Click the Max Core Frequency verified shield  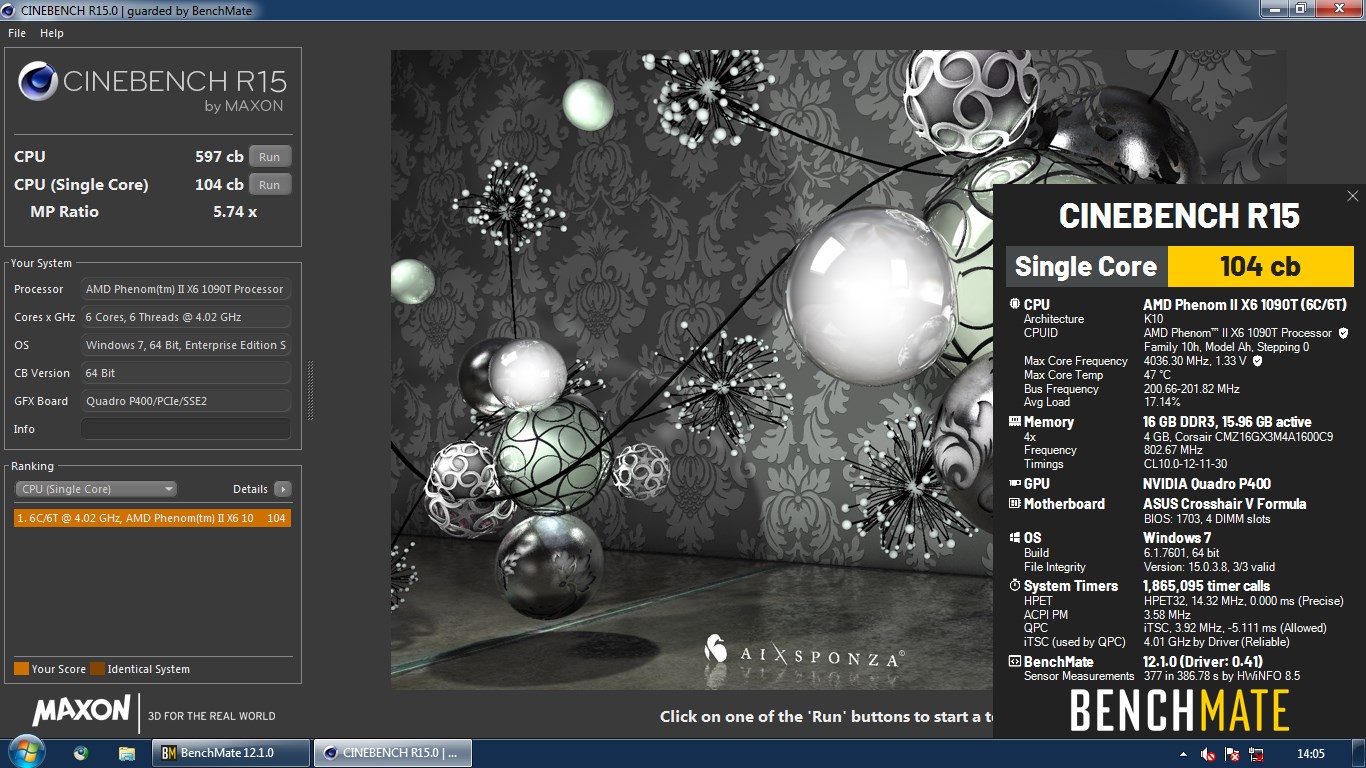tap(1257, 361)
